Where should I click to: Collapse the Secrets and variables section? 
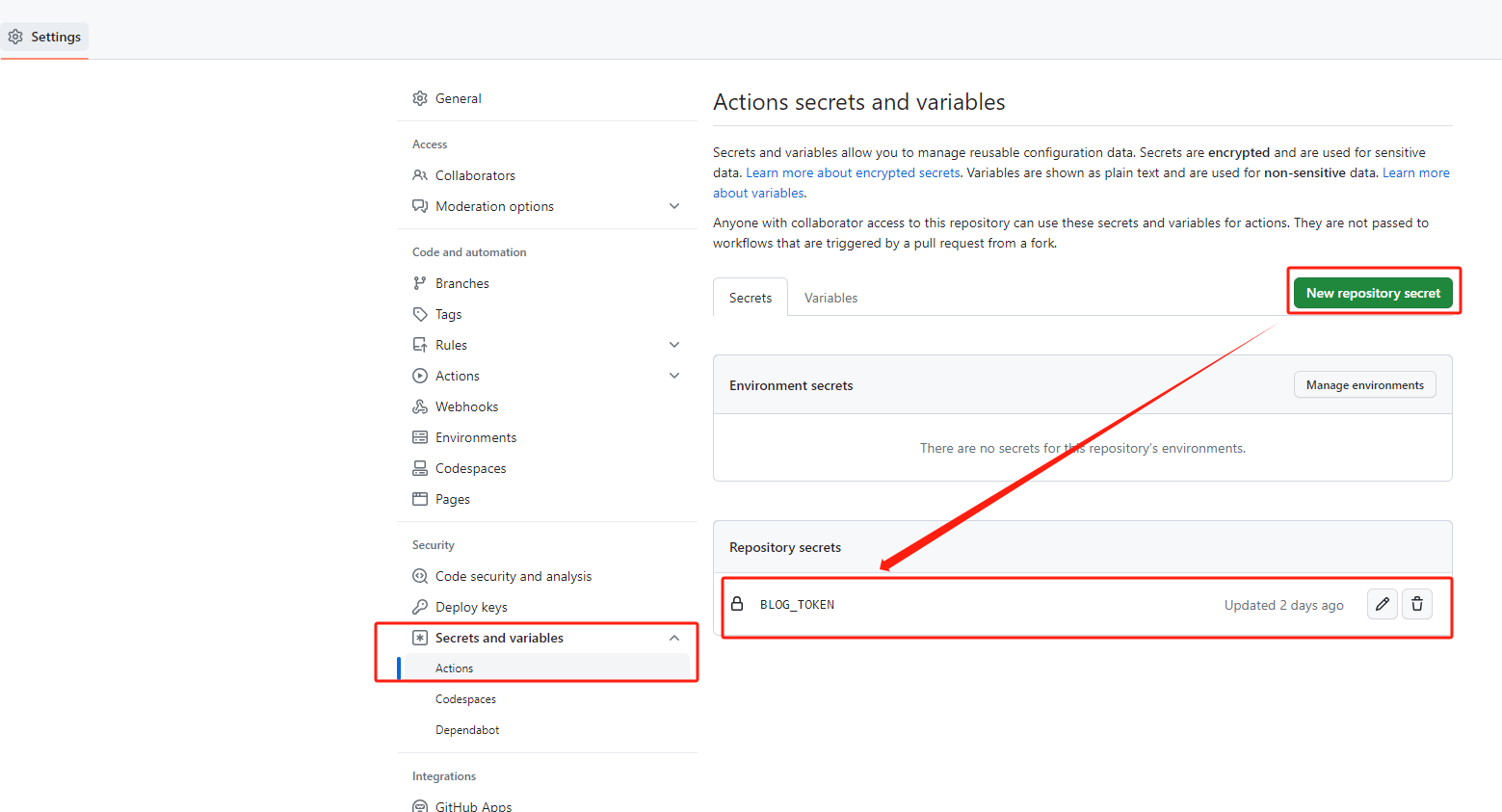click(x=673, y=637)
